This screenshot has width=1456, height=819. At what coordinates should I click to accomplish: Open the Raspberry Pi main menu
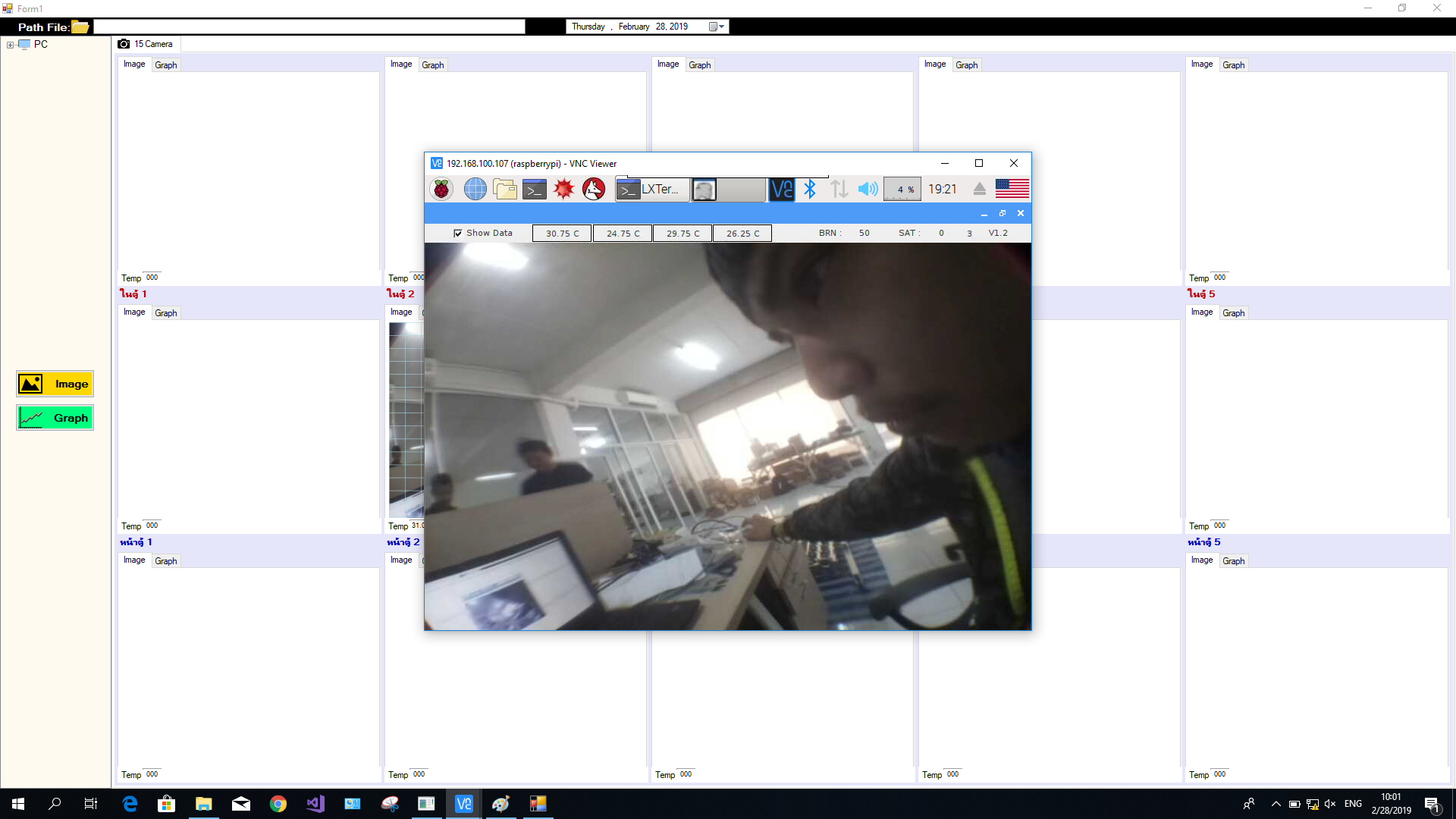click(441, 189)
